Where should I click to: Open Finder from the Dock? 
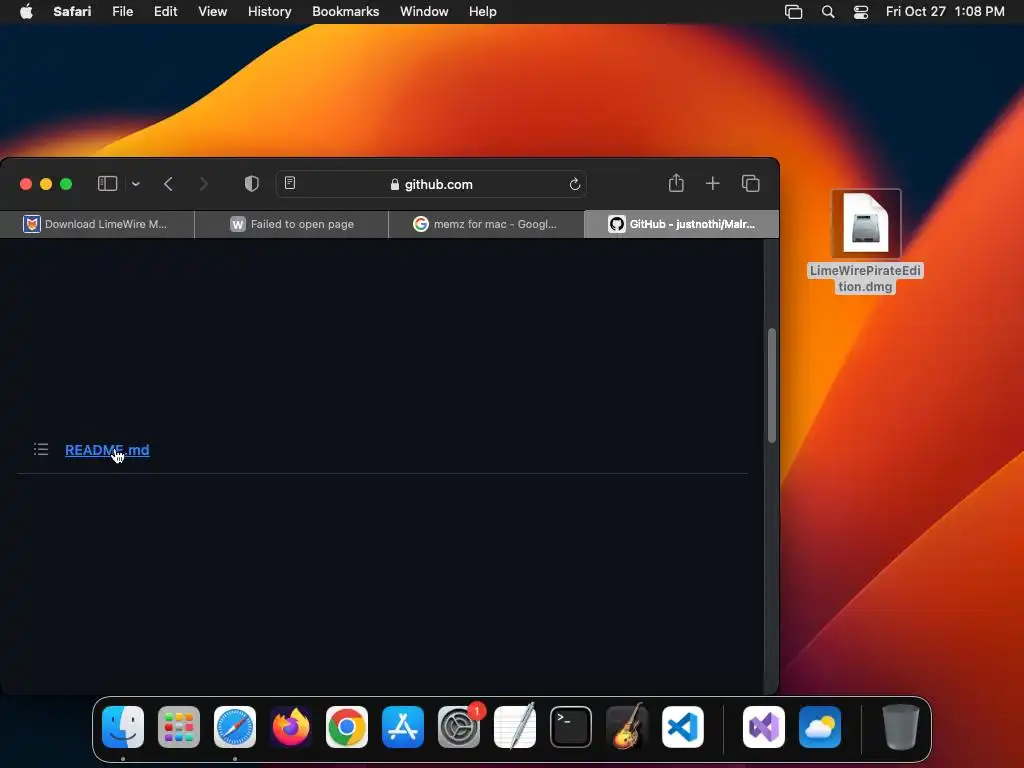[123, 727]
